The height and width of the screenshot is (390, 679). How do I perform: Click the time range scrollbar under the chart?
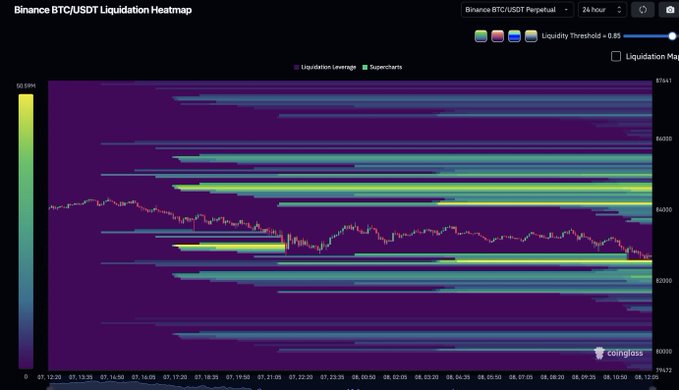[x=350, y=387]
